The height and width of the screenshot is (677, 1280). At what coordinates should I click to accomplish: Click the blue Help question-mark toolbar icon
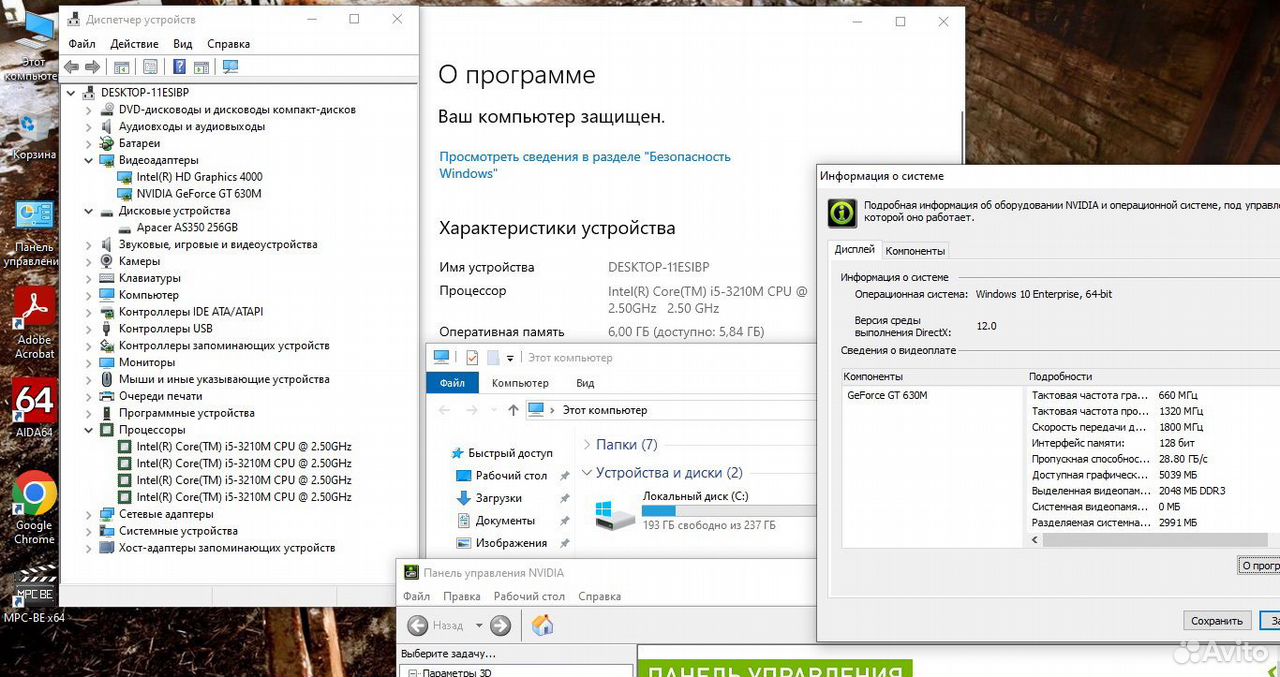coord(180,67)
